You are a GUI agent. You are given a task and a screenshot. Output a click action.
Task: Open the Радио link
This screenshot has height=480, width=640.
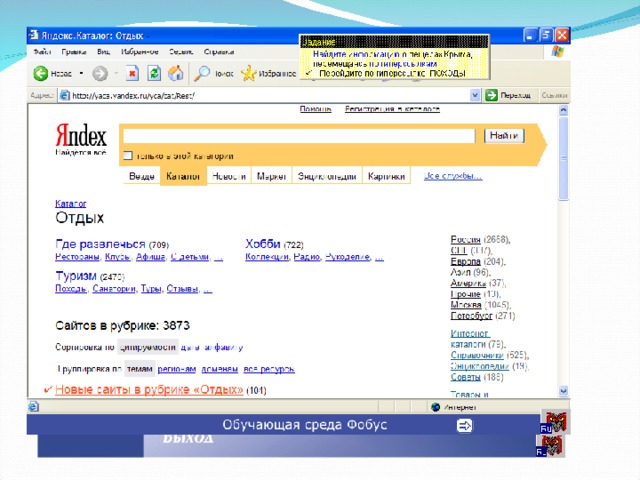307,257
